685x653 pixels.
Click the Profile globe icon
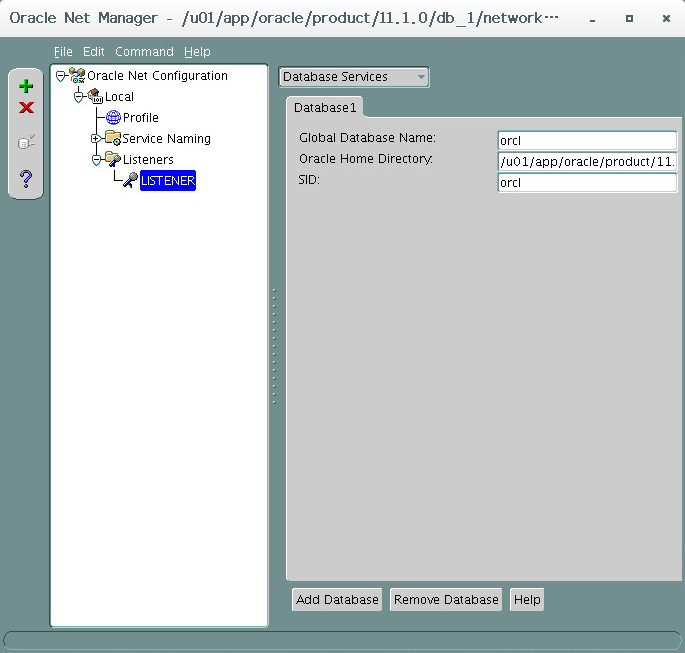pos(113,117)
